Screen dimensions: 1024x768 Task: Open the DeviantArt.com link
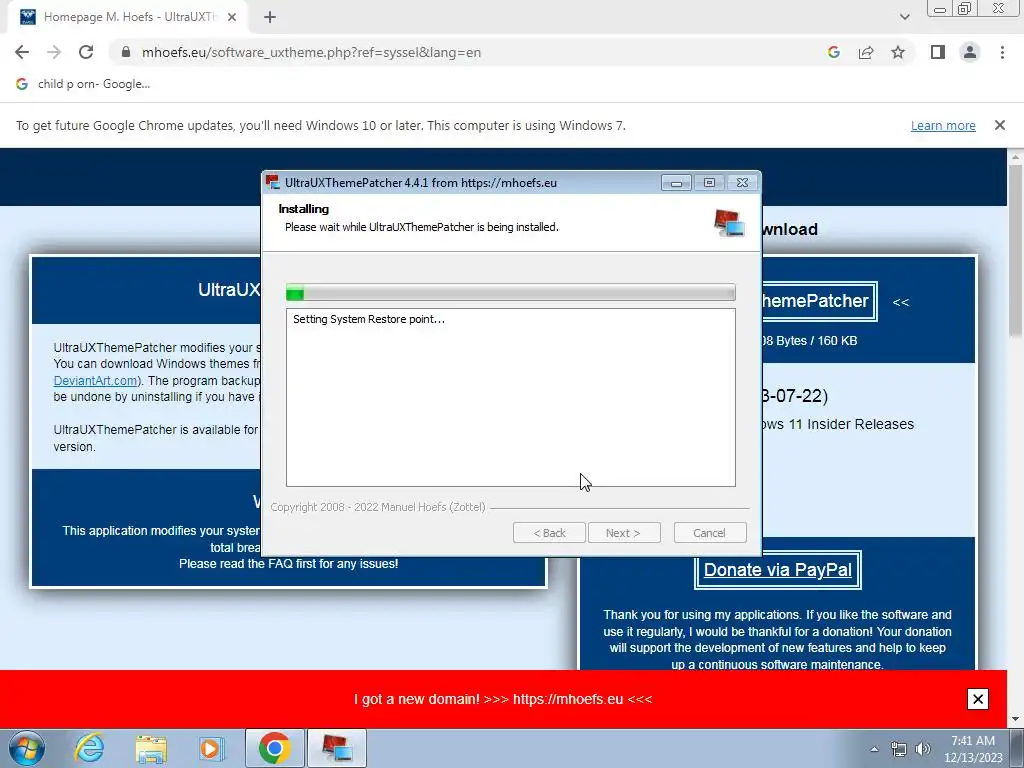pos(95,380)
